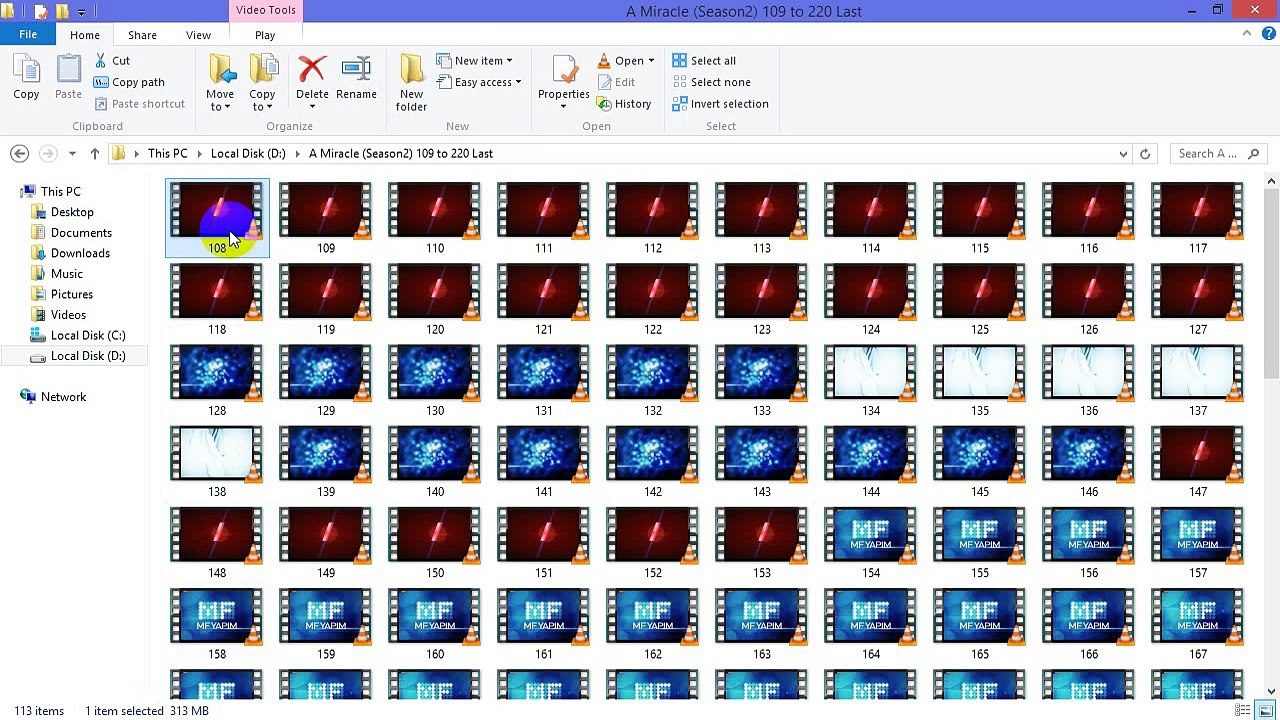Select video file 161
This screenshot has height=720, width=1280.
(544, 623)
